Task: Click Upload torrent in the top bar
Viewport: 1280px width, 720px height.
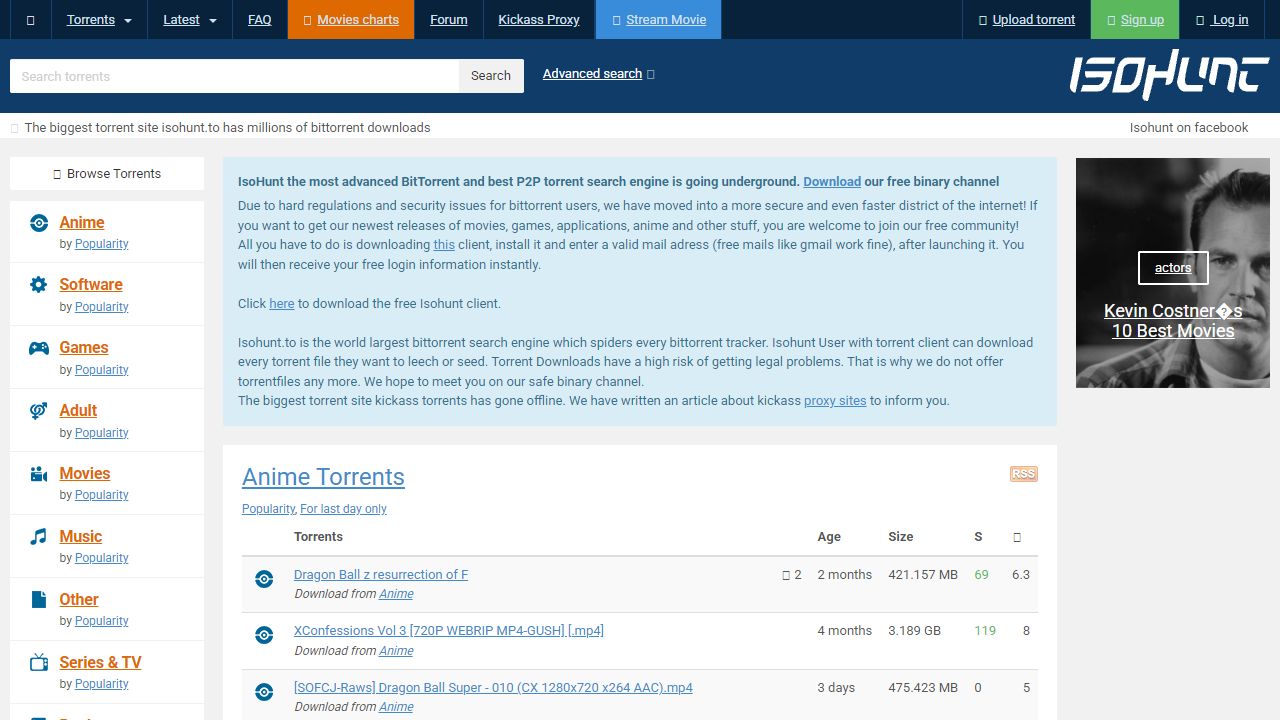Action: (1027, 20)
